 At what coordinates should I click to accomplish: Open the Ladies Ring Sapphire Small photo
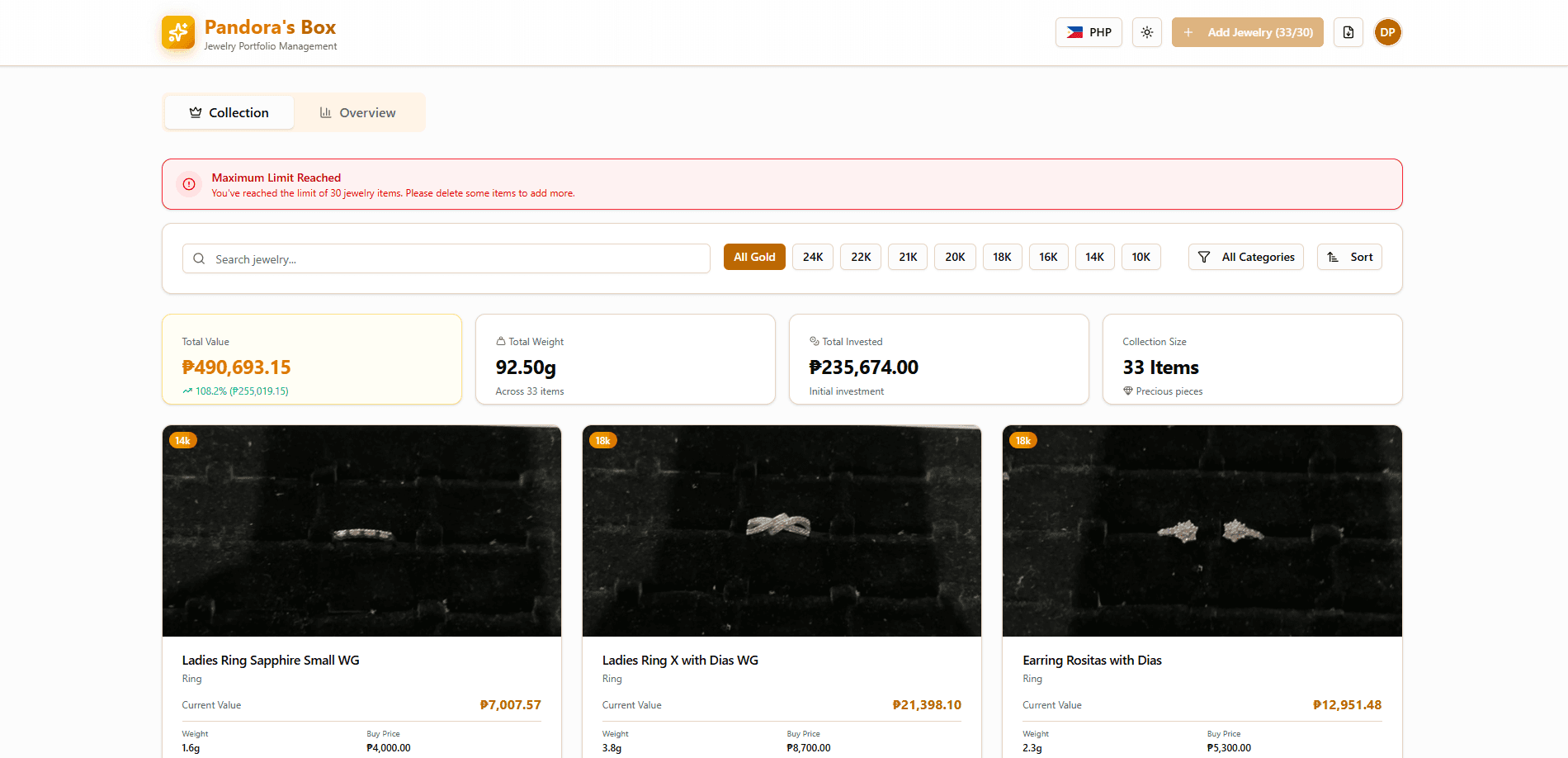tap(361, 531)
